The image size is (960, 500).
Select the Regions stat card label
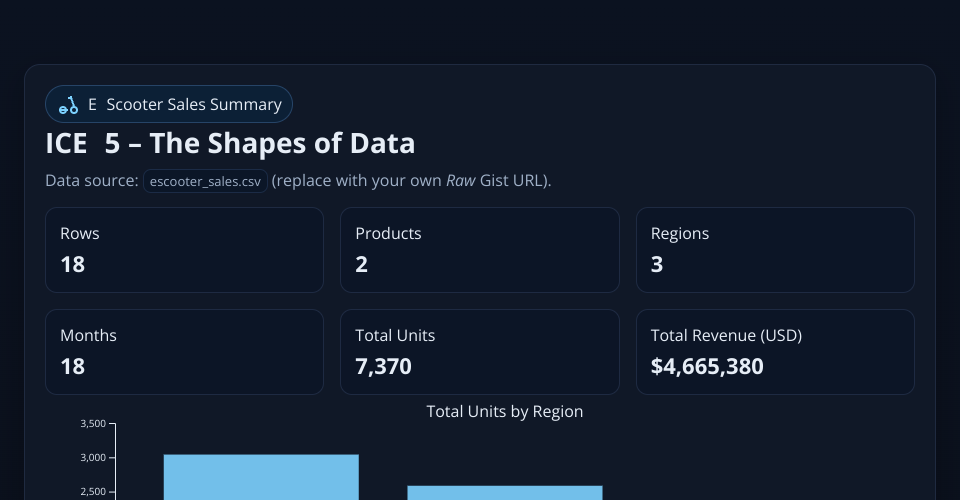679,233
